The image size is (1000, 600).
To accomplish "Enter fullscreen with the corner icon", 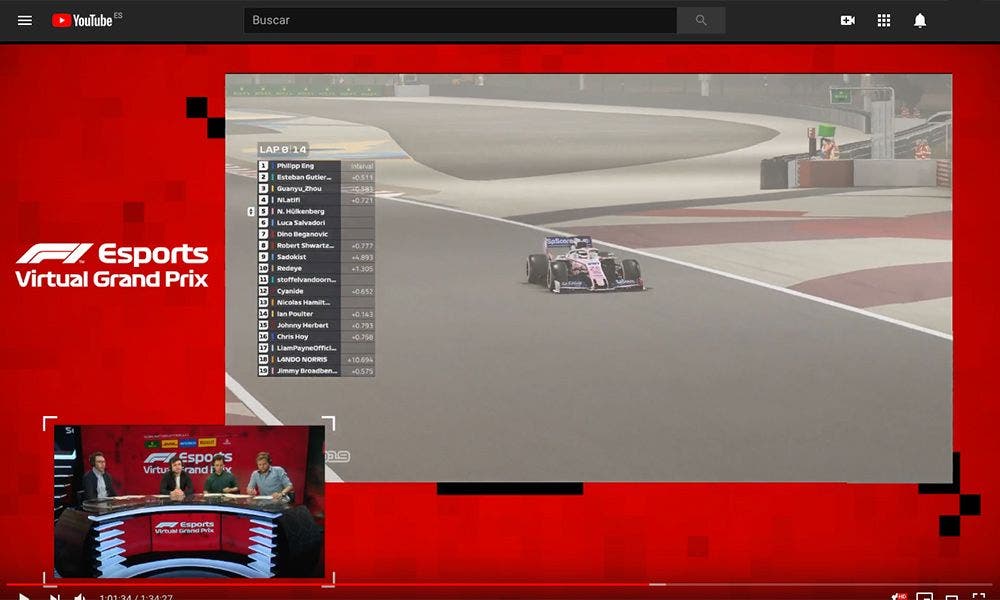I will (x=979, y=597).
